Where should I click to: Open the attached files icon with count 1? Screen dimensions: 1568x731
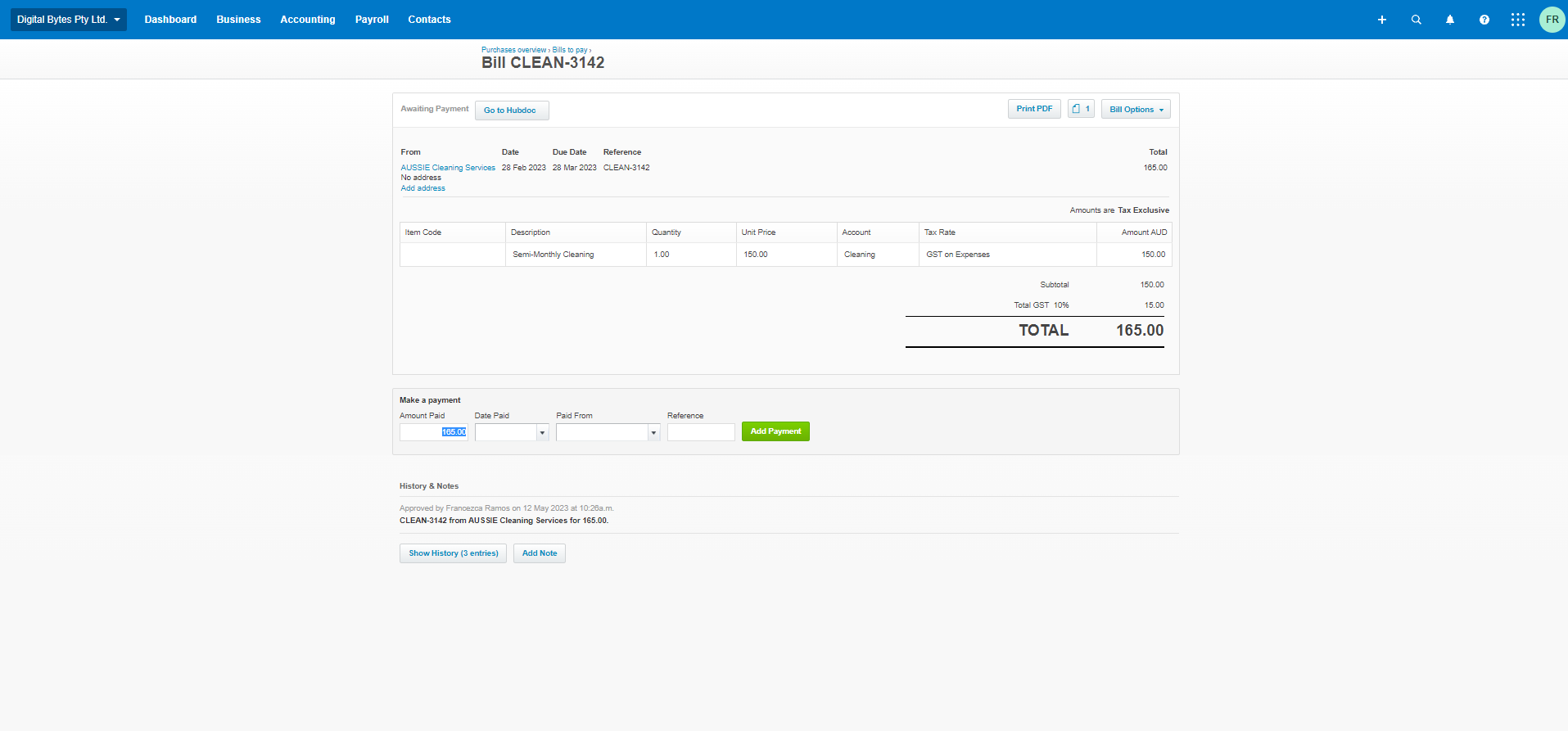click(x=1081, y=109)
